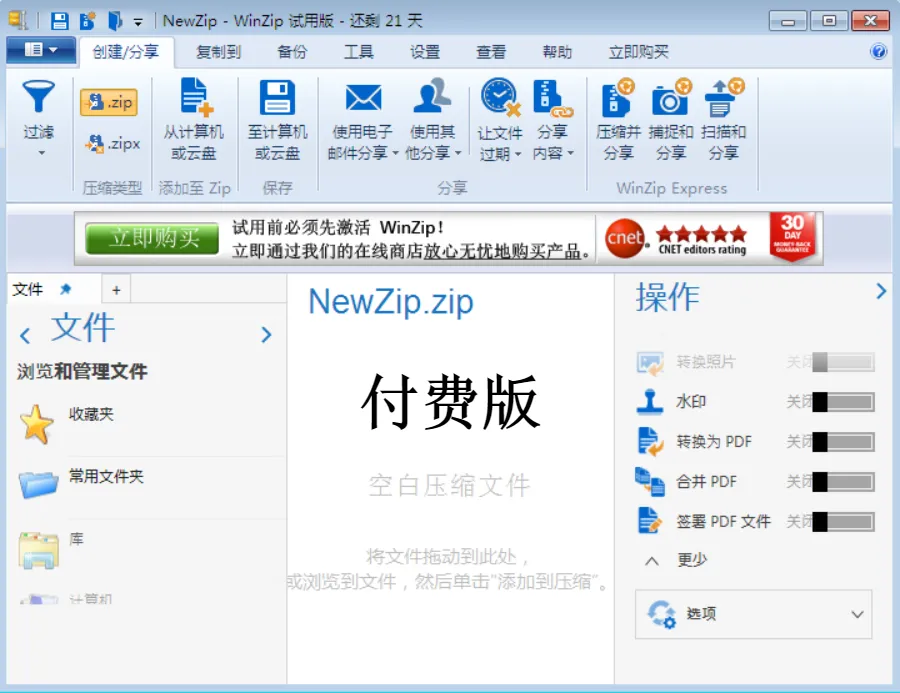Toggle the Watermark switch

coord(843,402)
